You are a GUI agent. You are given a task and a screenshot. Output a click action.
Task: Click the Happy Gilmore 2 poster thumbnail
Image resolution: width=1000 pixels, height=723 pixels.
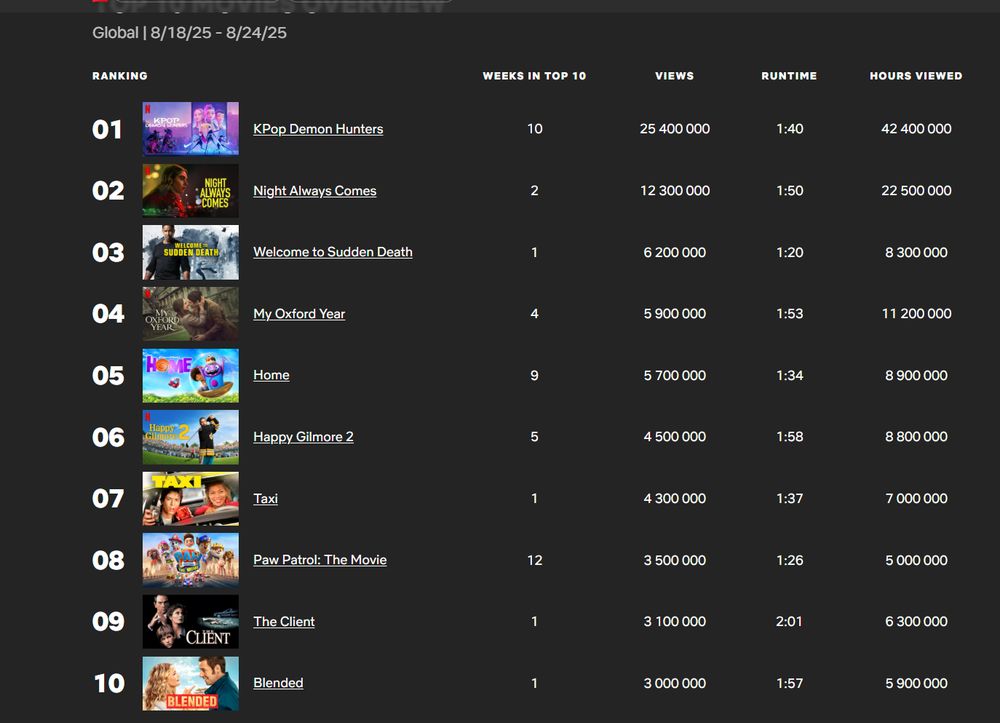pyautogui.click(x=191, y=437)
